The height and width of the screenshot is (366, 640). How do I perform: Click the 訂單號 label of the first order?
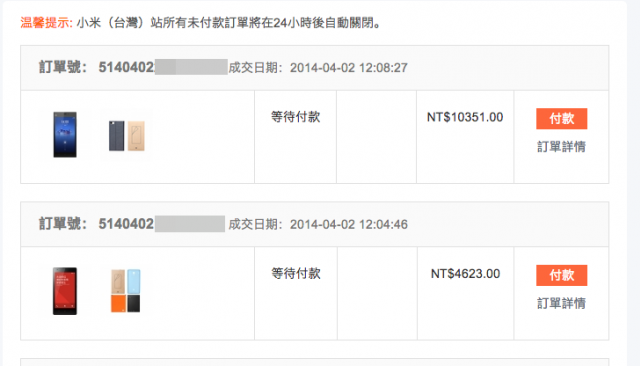click(x=63, y=67)
